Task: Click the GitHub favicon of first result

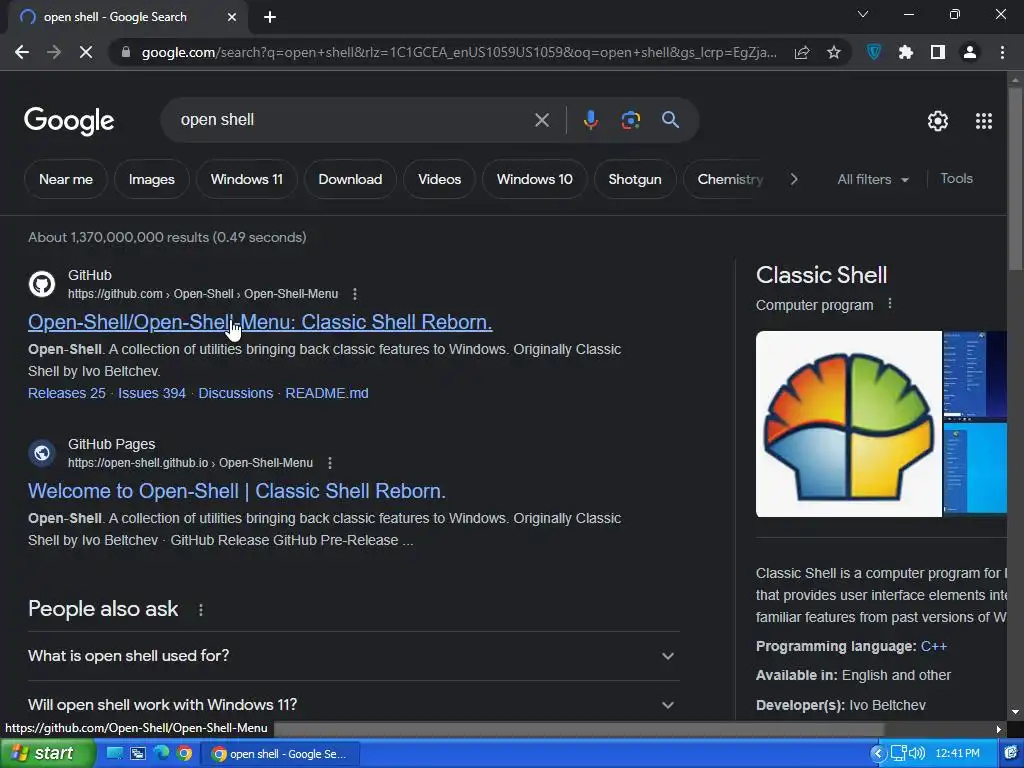Action: (x=42, y=284)
